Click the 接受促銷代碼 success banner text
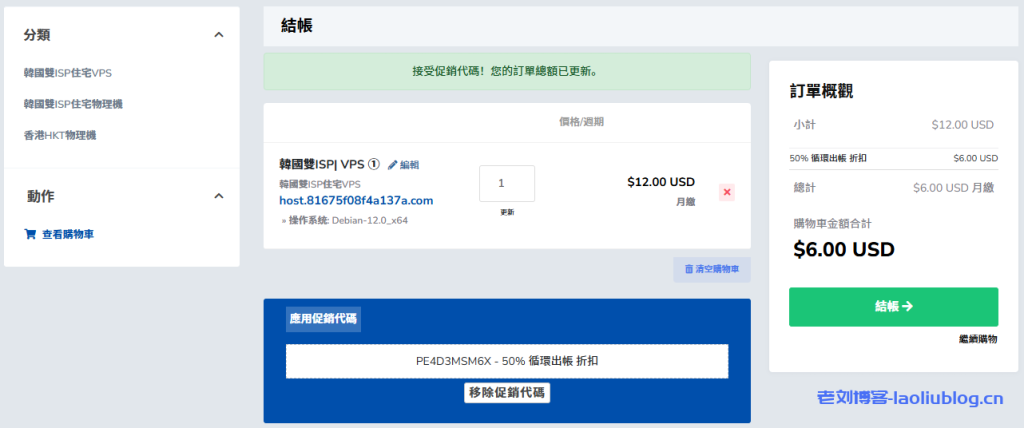 507,71
